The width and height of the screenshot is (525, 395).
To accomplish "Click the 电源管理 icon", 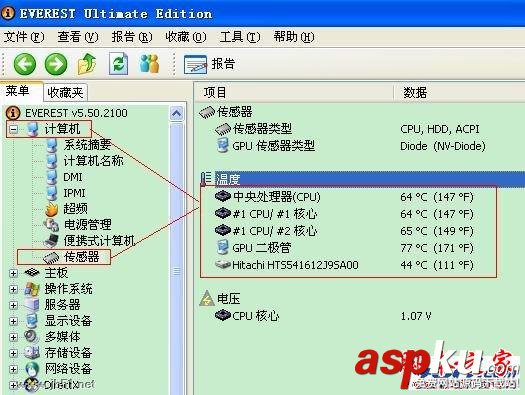I will (52, 225).
